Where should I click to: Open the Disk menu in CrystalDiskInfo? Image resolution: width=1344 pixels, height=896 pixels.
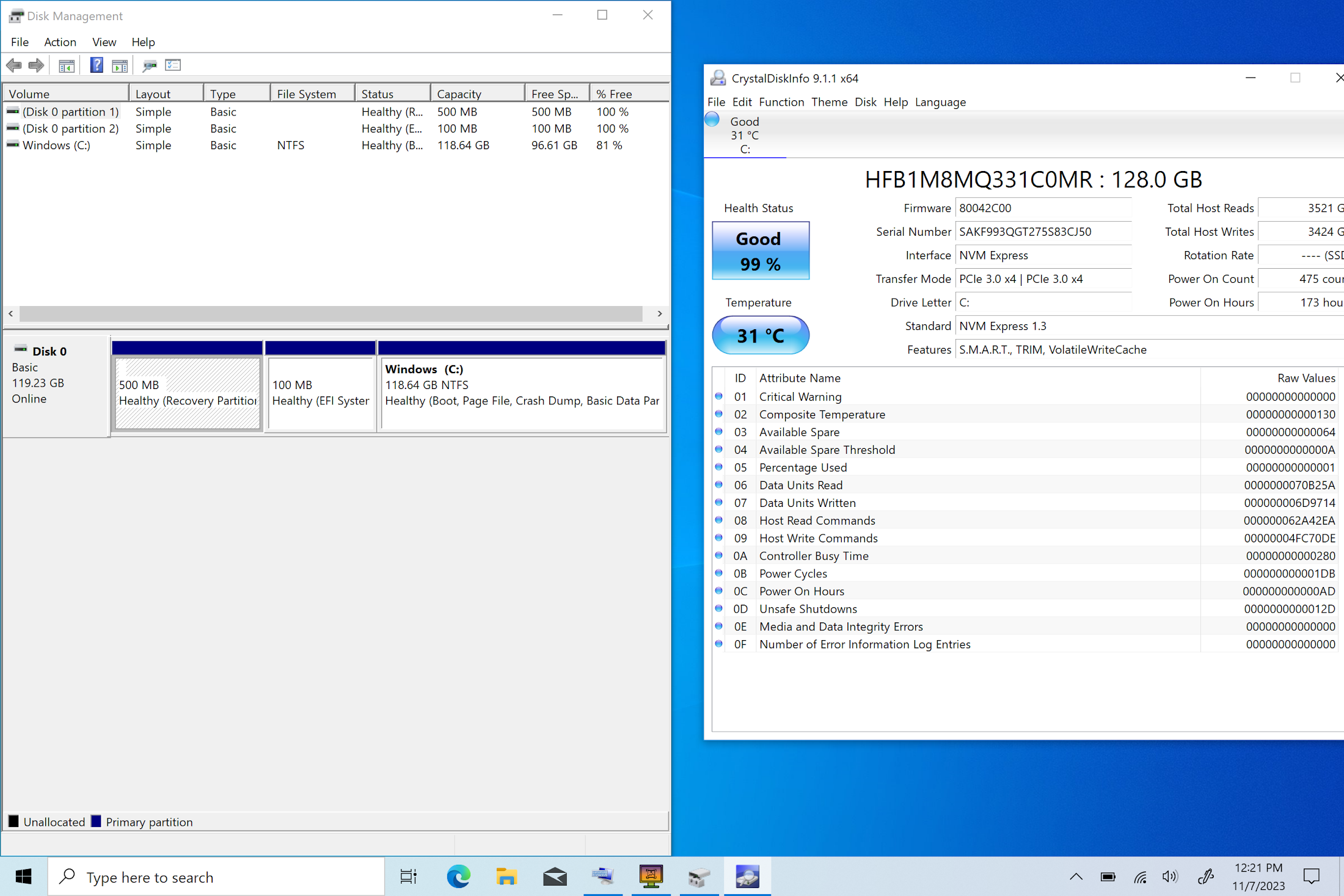(x=865, y=102)
